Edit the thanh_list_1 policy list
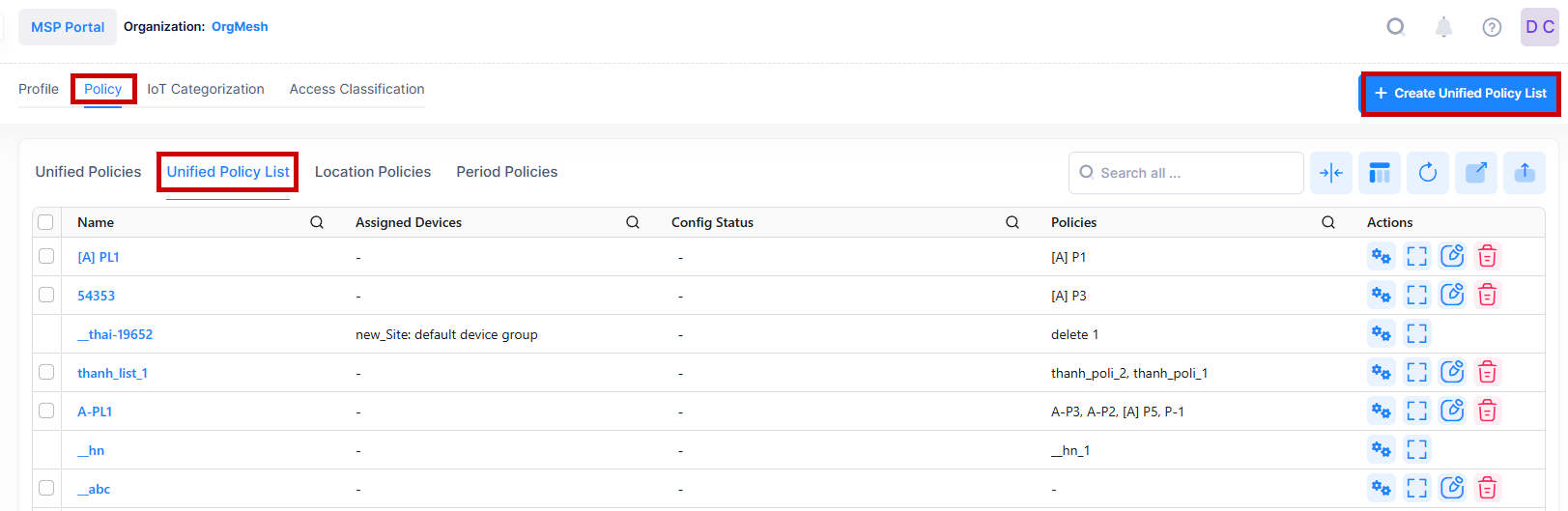Image resolution: width=1568 pixels, height=511 pixels. pos(1452,372)
